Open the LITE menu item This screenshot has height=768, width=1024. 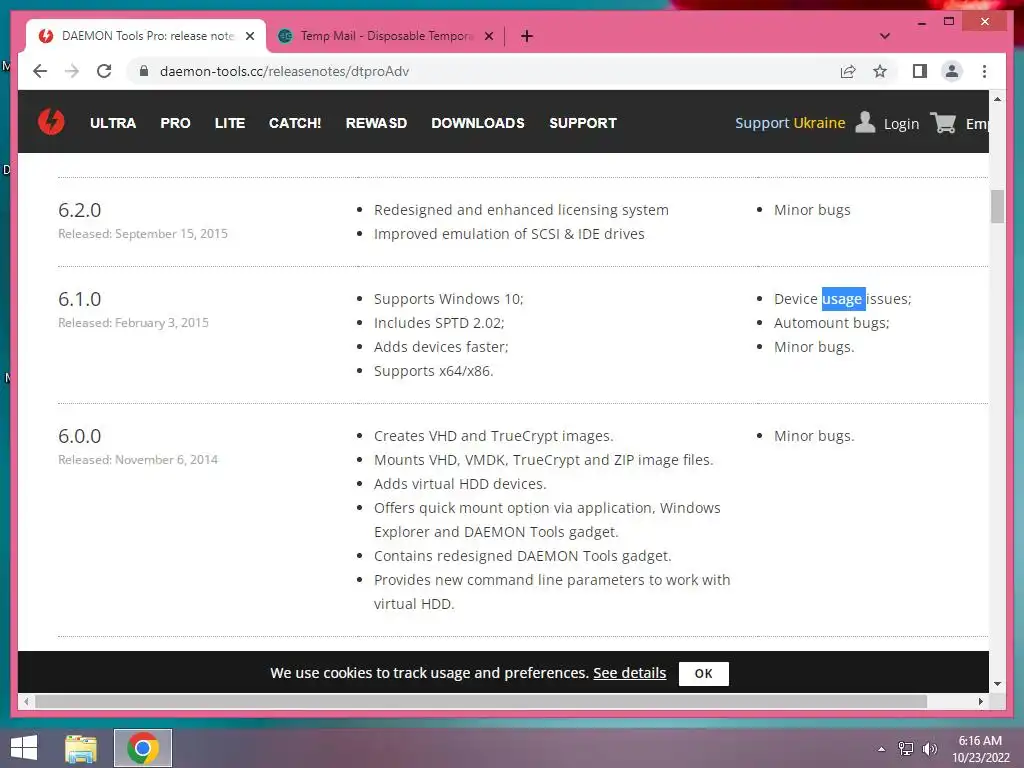click(x=230, y=123)
